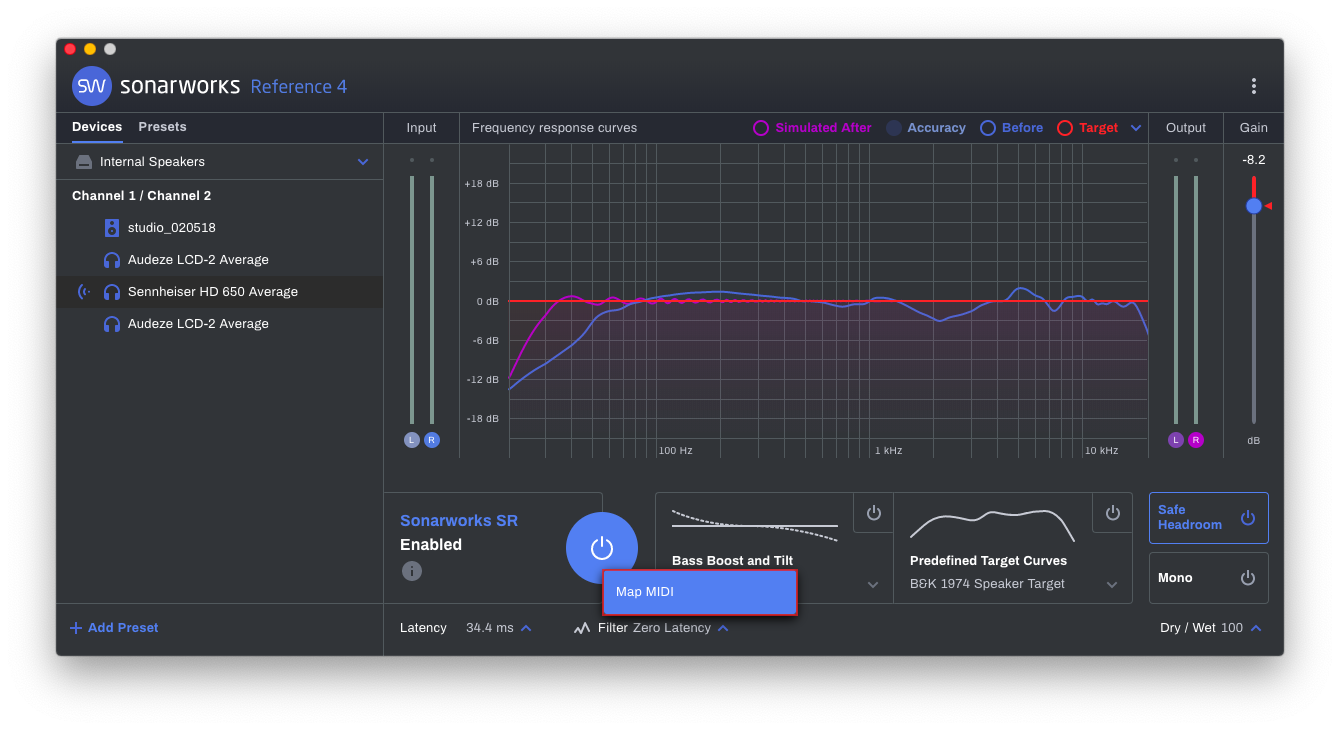
Task: Click the Input level meter
Action: click(422, 300)
